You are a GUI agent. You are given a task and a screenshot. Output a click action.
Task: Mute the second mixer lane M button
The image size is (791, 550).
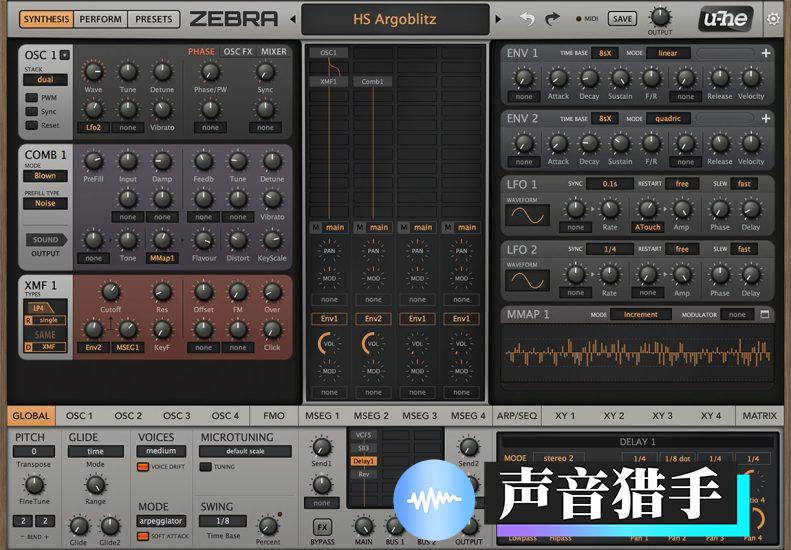tap(360, 228)
